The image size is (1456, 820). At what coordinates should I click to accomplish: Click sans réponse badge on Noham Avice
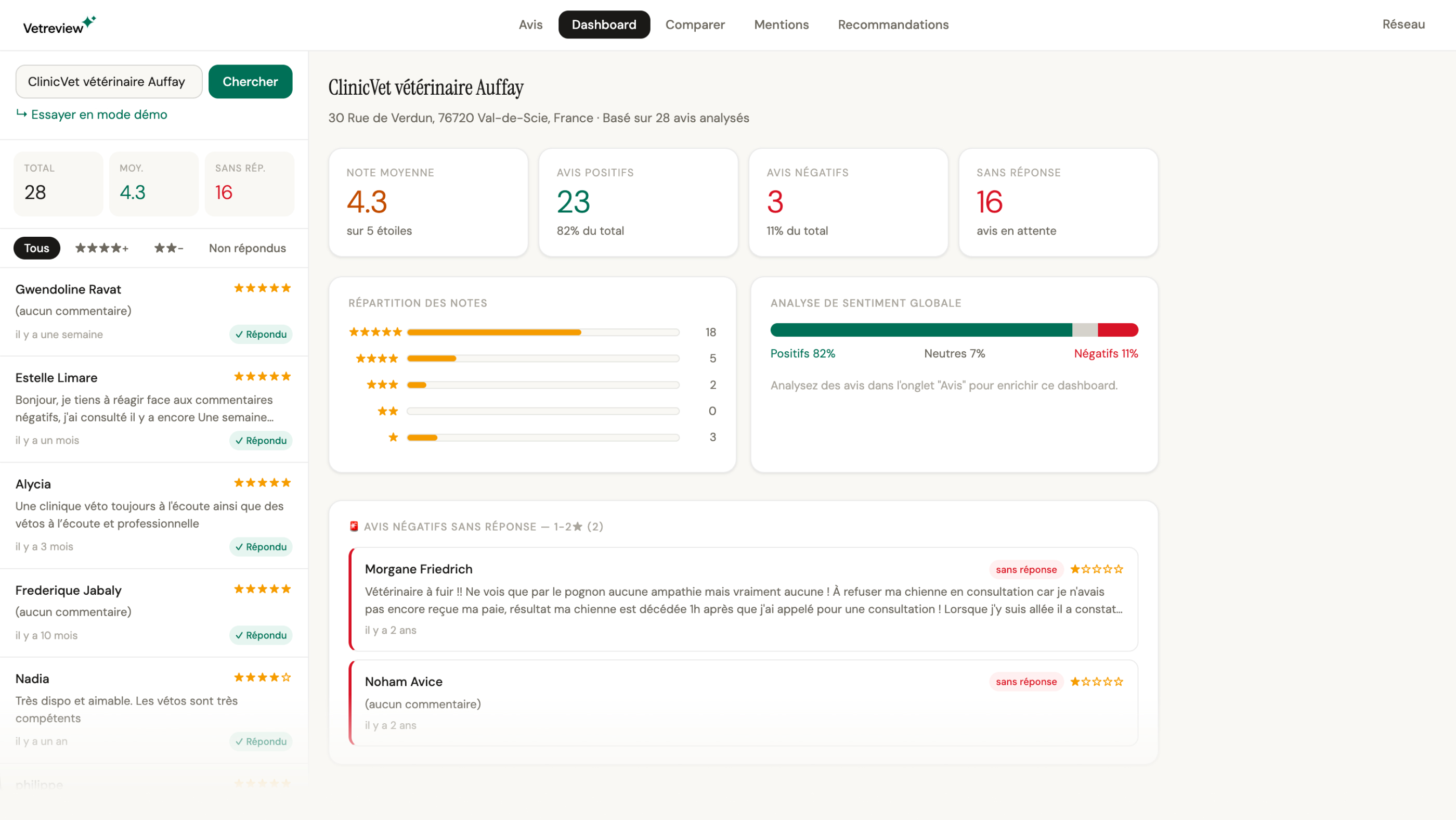[x=1026, y=682]
